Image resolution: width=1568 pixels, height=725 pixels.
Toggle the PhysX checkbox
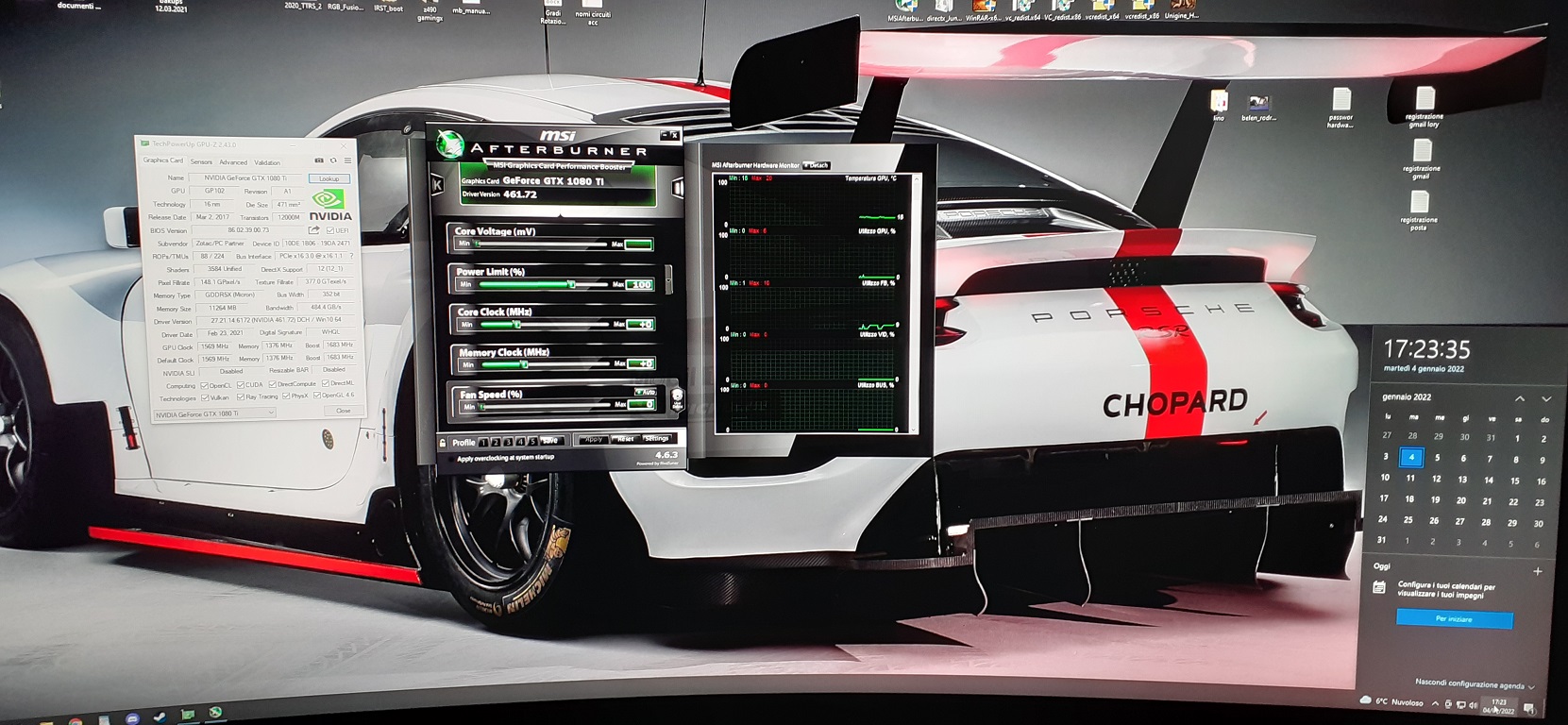coord(286,396)
